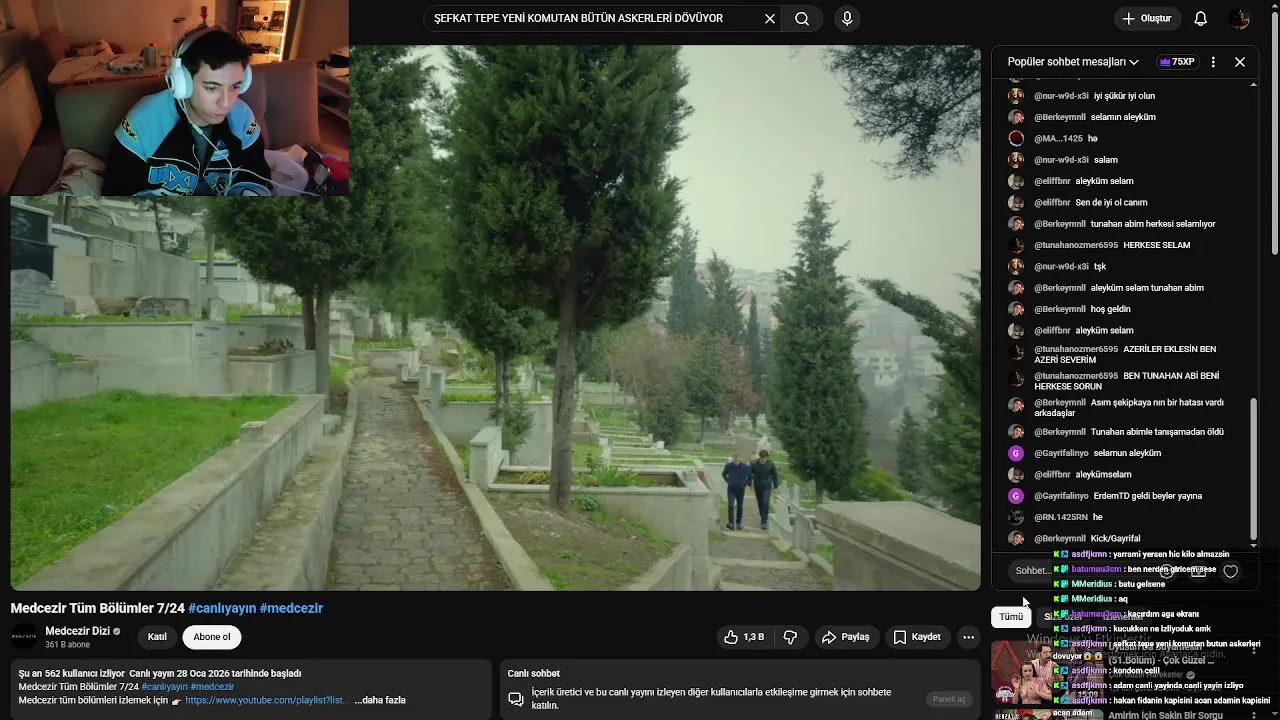The width and height of the screenshot is (1280, 720).
Task: Click @tunahanozmer6595 avatar beside HERKESE SELAM
Action: [x=1016, y=245]
